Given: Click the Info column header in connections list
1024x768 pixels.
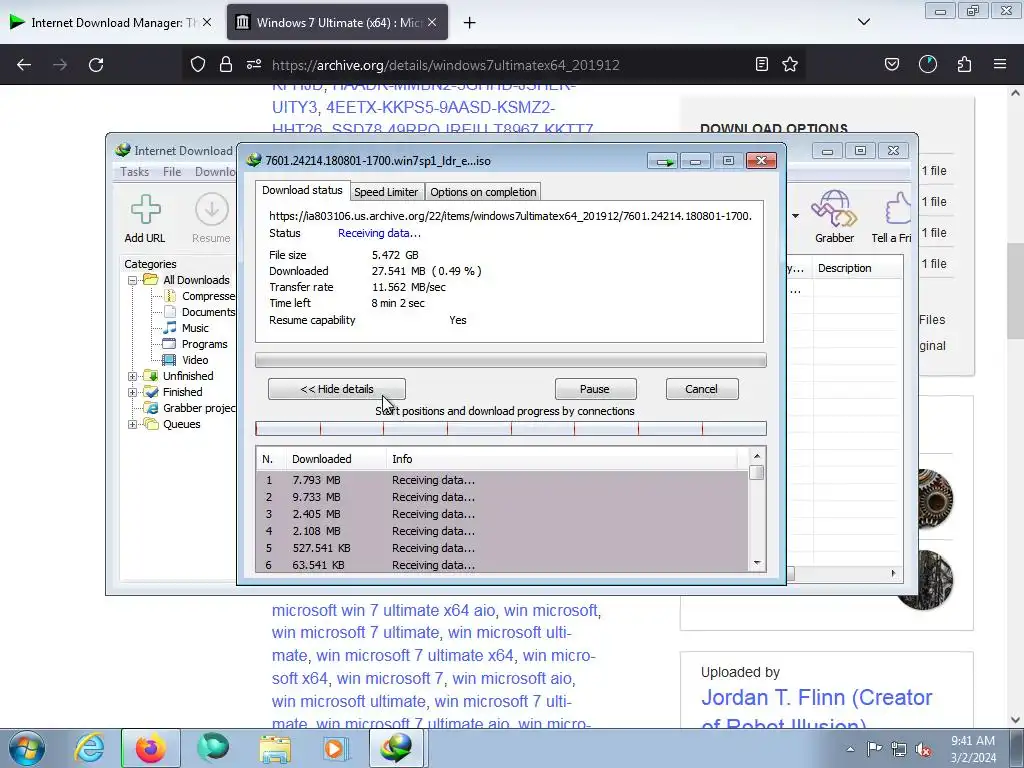Looking at the screenshot, I should (x=562, y=459).
